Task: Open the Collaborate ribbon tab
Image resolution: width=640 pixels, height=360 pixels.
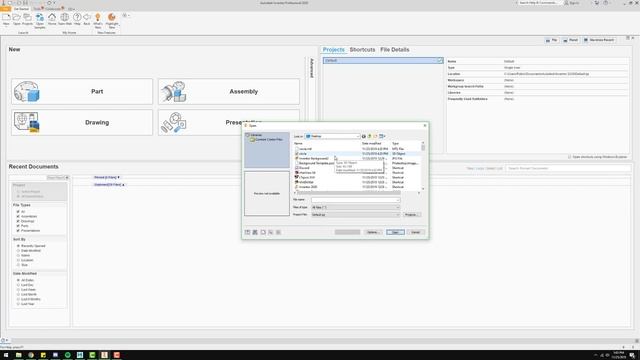Action: 53,9
